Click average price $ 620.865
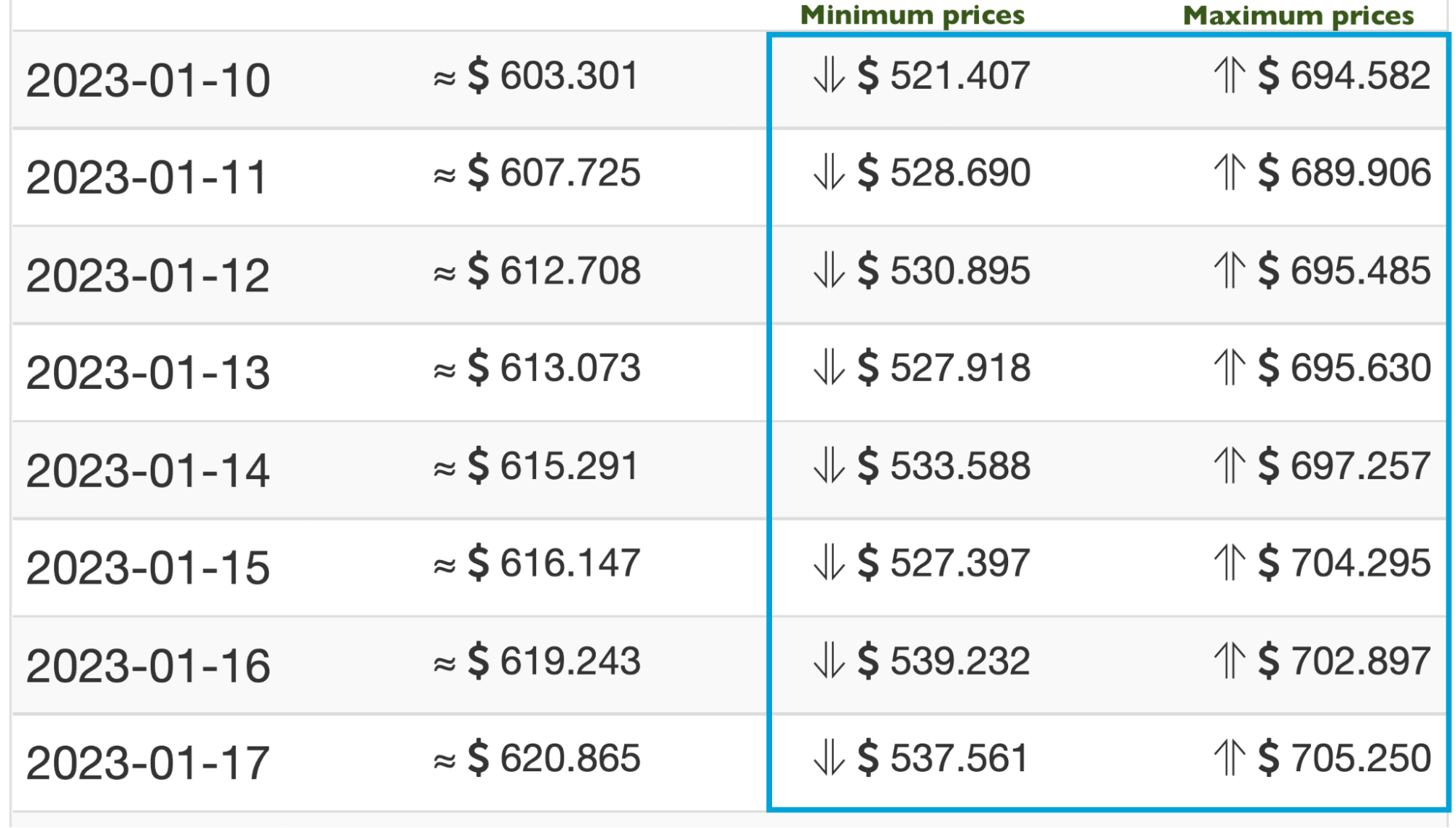This screenshot has width=1456, height=828. [537, 758]
